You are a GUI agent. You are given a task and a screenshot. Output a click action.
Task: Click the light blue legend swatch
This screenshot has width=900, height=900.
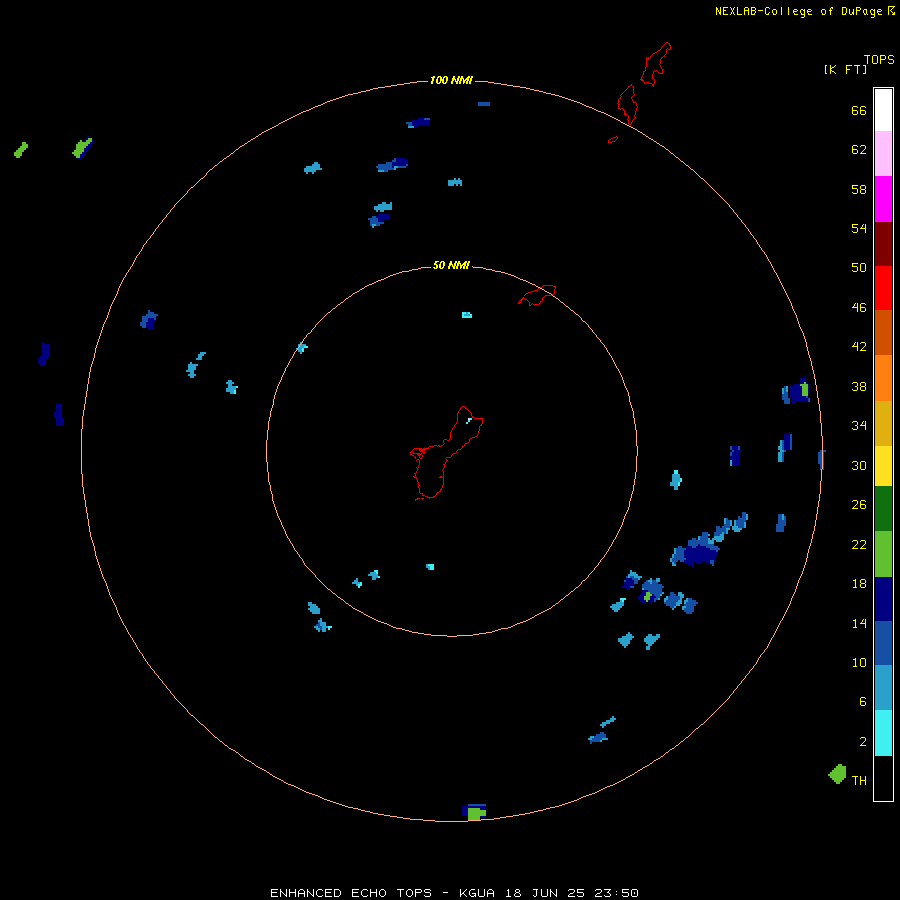pyautogui.click(x=883, y=687)
